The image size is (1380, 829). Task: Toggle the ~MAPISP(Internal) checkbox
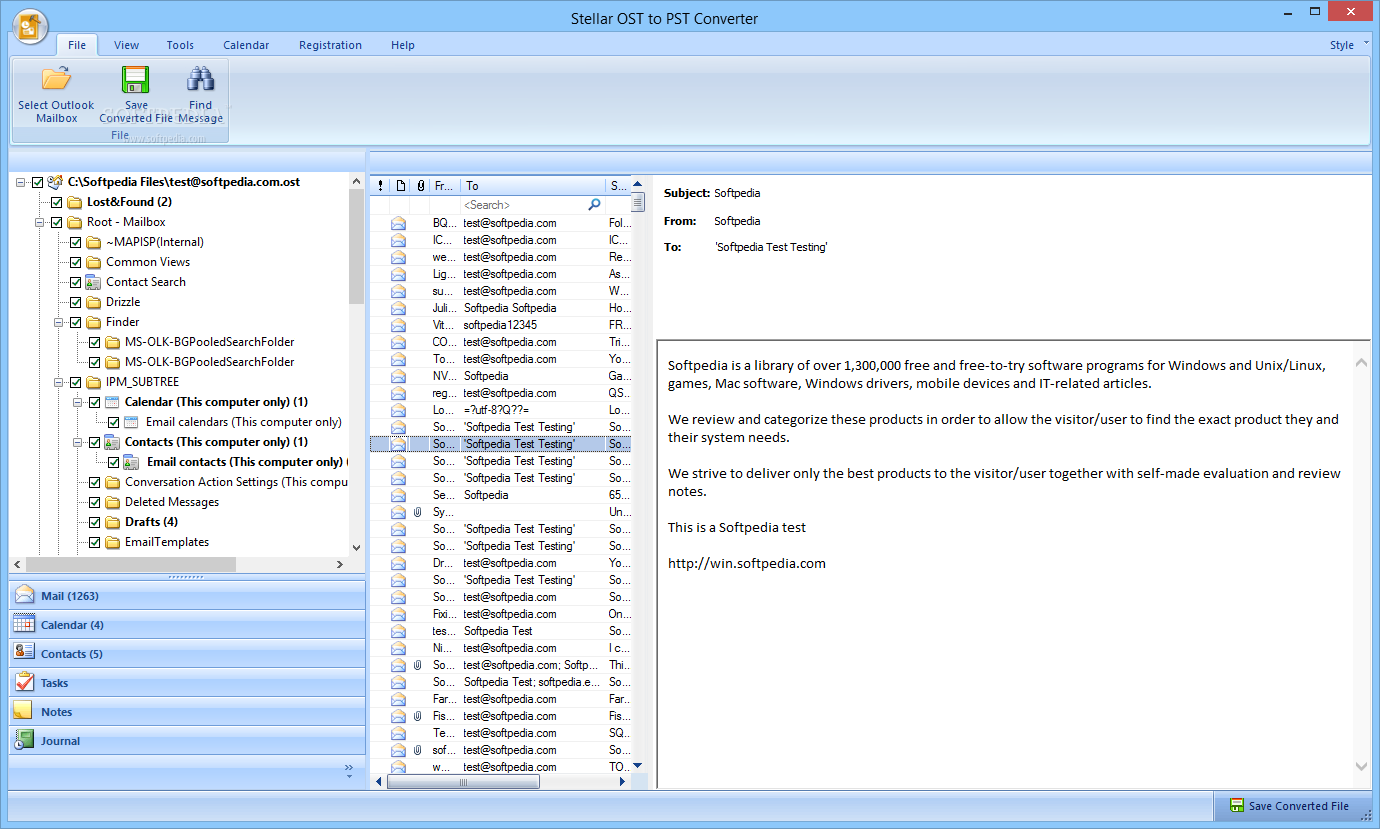pyautogui.click(x=76, y=242)
